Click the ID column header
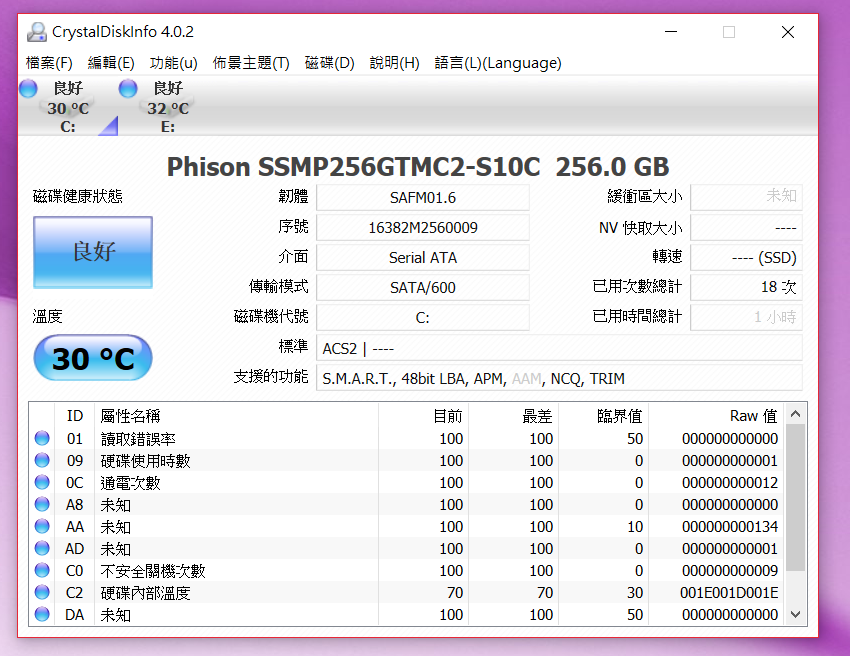Screen dimensions: 850x656 tap(75, 416)
